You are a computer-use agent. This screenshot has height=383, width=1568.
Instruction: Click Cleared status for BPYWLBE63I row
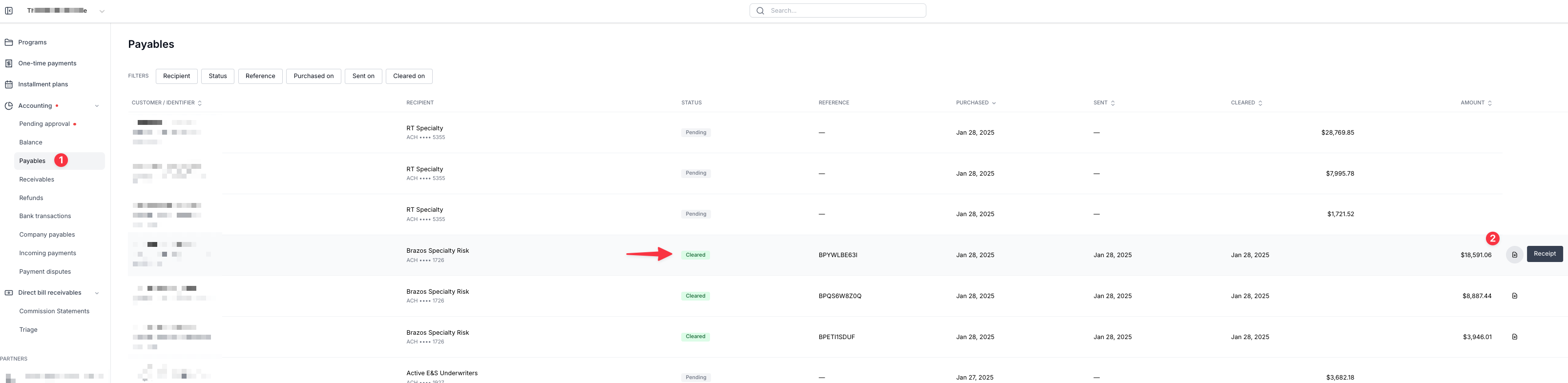(695, 255)
